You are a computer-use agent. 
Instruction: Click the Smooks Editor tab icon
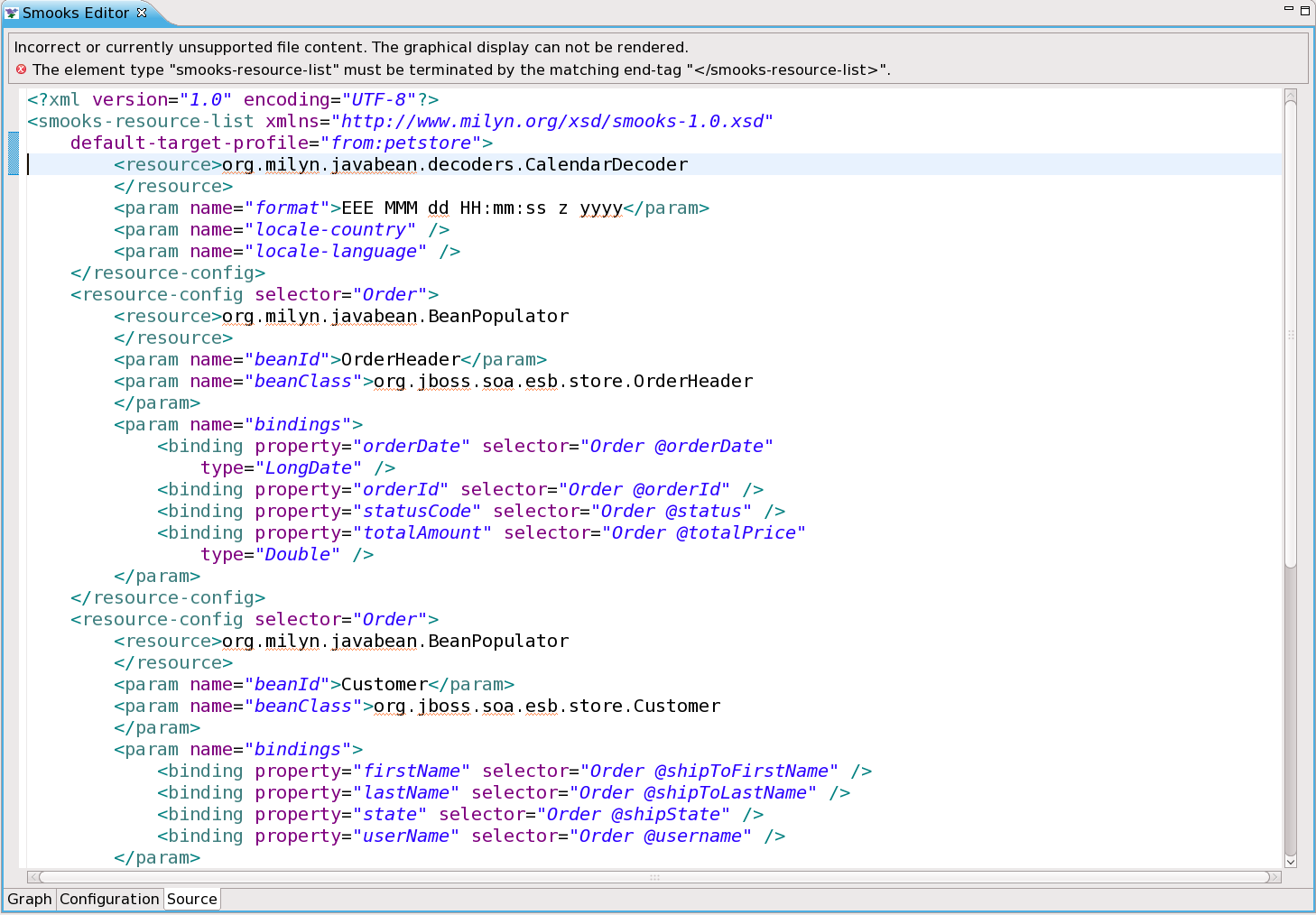[x=13, y=13]
